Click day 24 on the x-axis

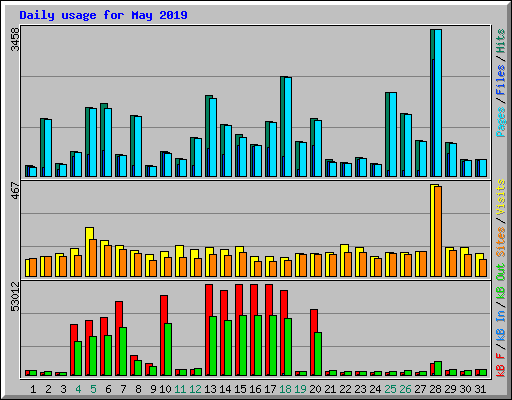tap(375, 389)
